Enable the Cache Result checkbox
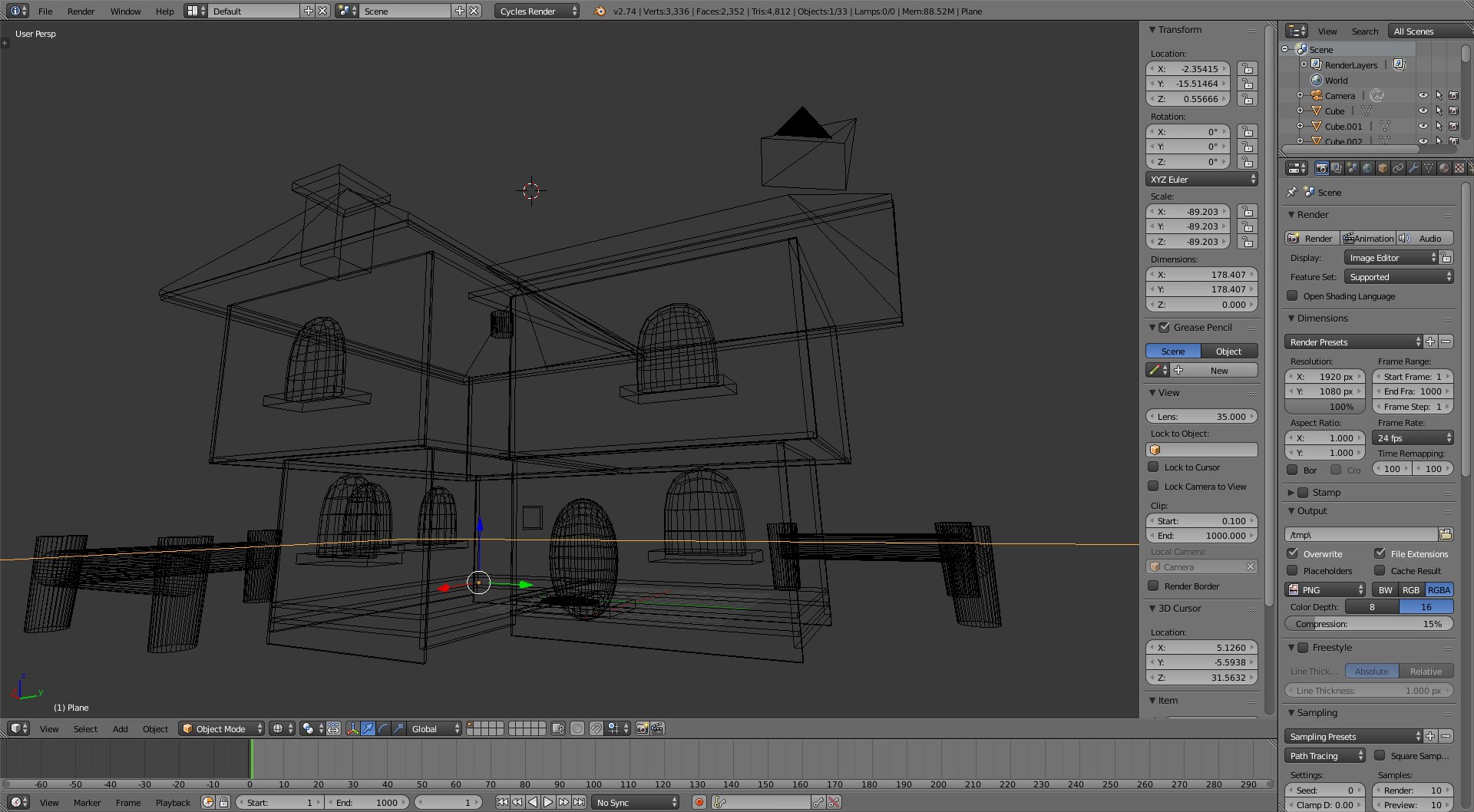1474x812 pixels. pyautogui.click(x=1380, y=570)
